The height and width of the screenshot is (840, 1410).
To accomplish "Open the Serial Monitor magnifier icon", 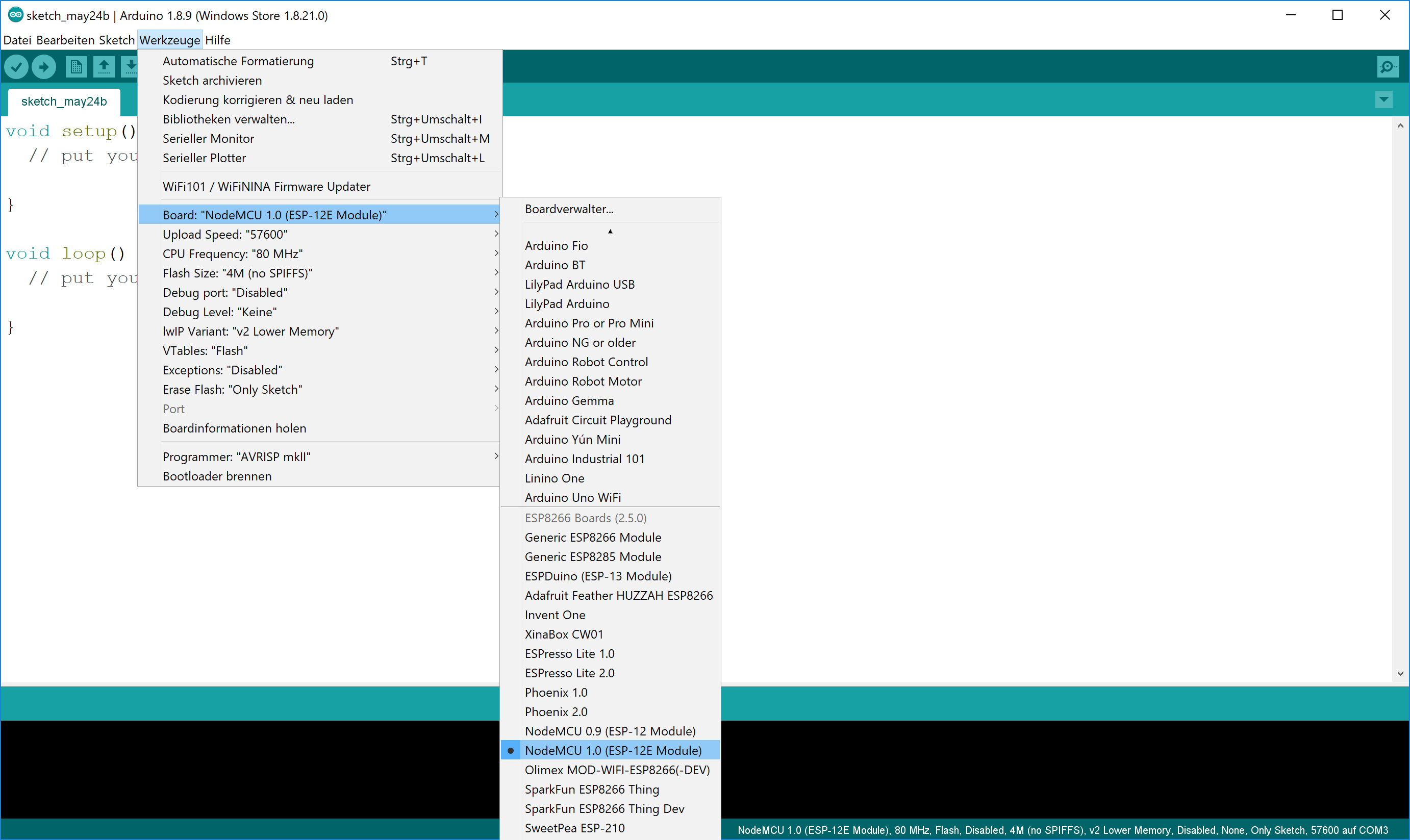I will [x=1388, y=67].
